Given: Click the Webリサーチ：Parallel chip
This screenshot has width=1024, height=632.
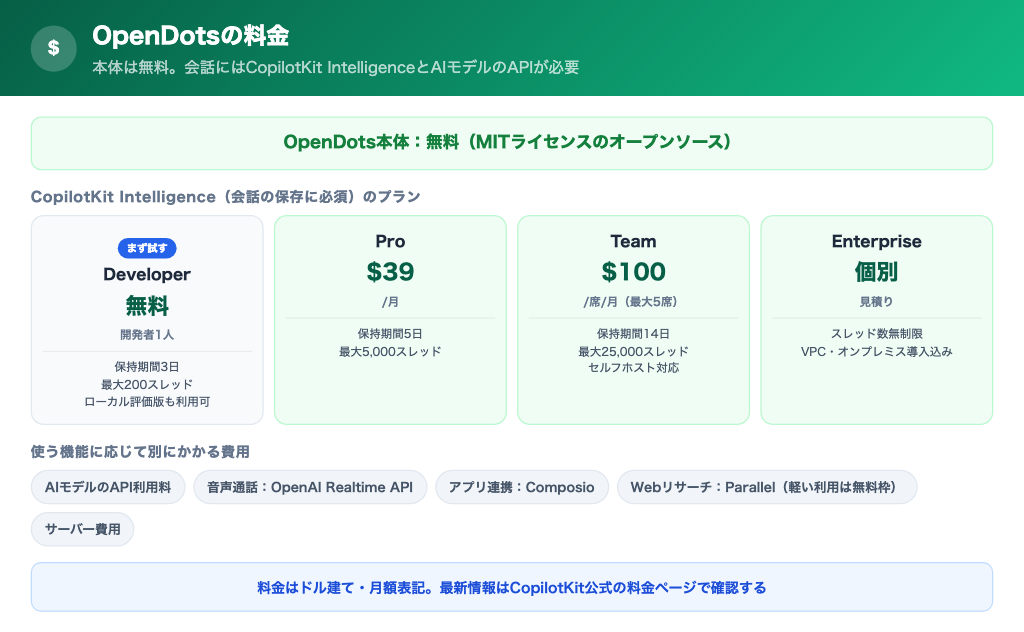Looking at the screenshot, I should tap(767, 487).
